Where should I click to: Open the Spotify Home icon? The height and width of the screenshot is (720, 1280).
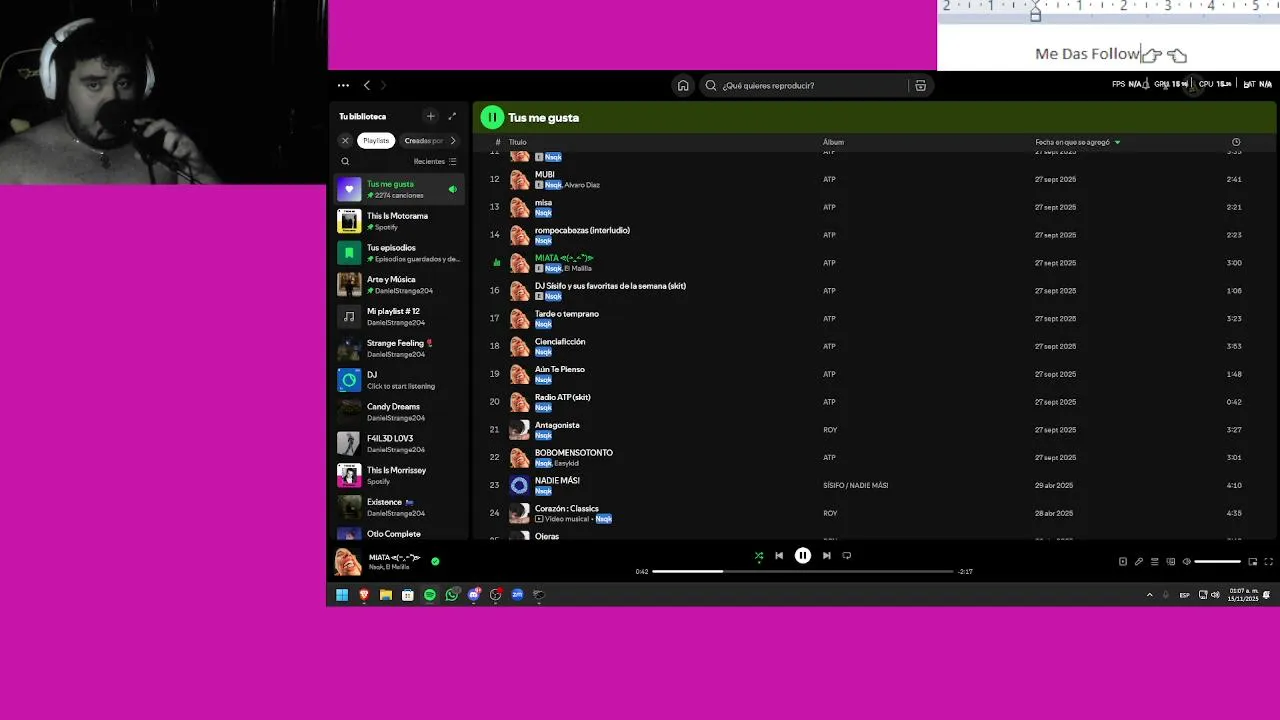pos(683,86)
